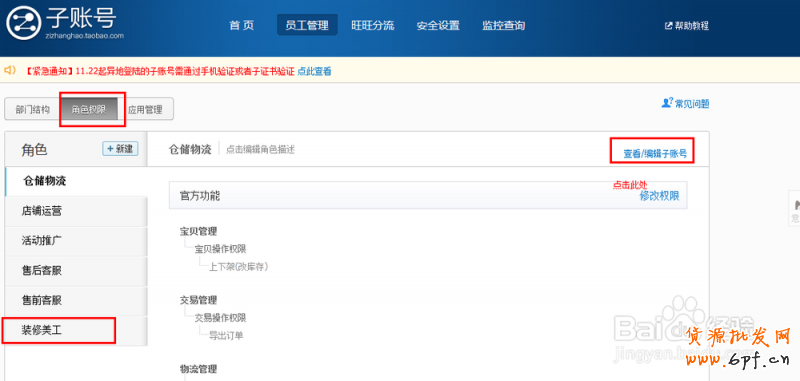Select the 售前客服 role
Screen dimensions: 800x381
pos(76,300)
